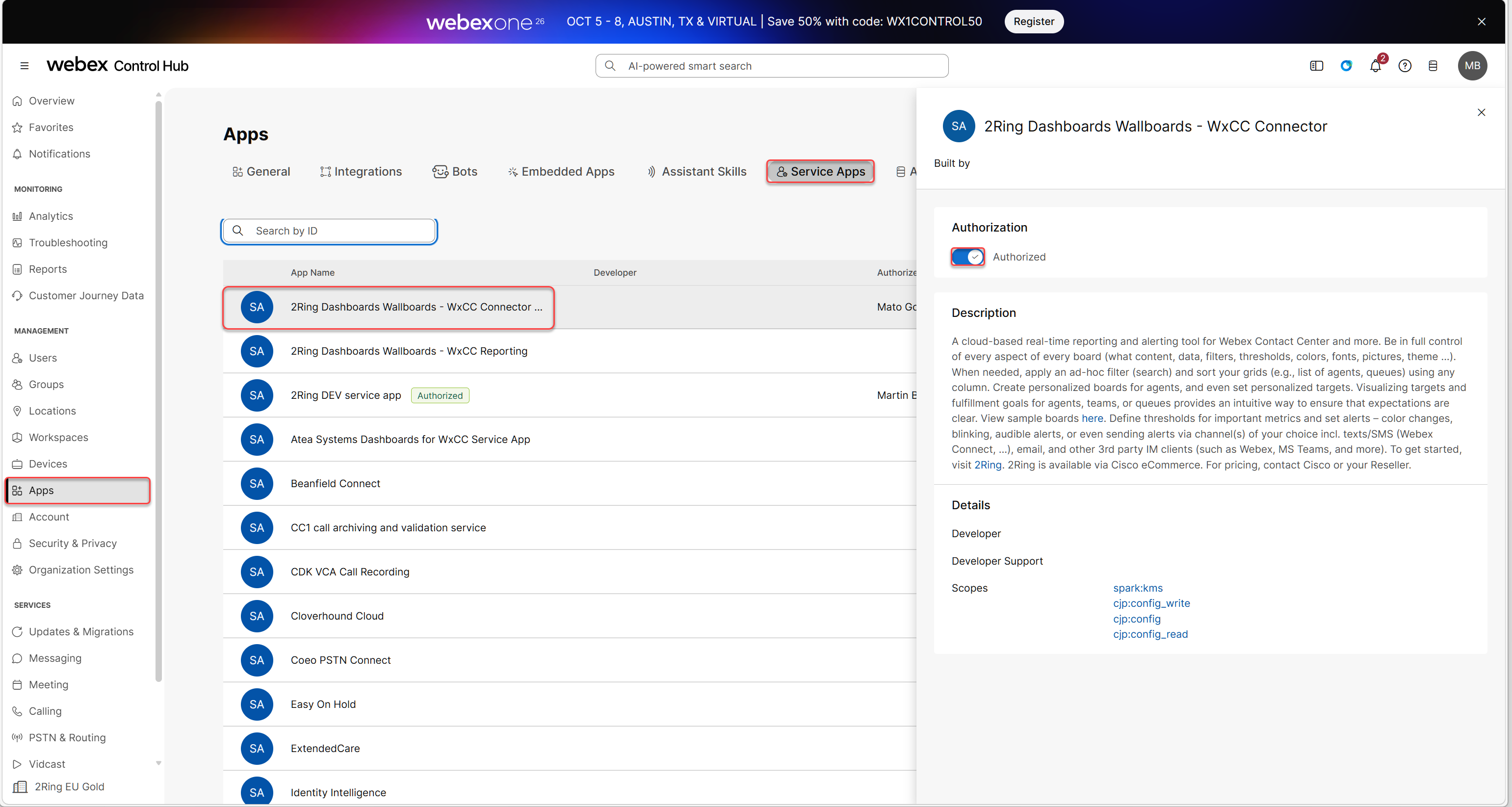This screenshot has height=807, width=1512.
Task: Select the Cloverhound Cloud row
Action: coord(570,616)
